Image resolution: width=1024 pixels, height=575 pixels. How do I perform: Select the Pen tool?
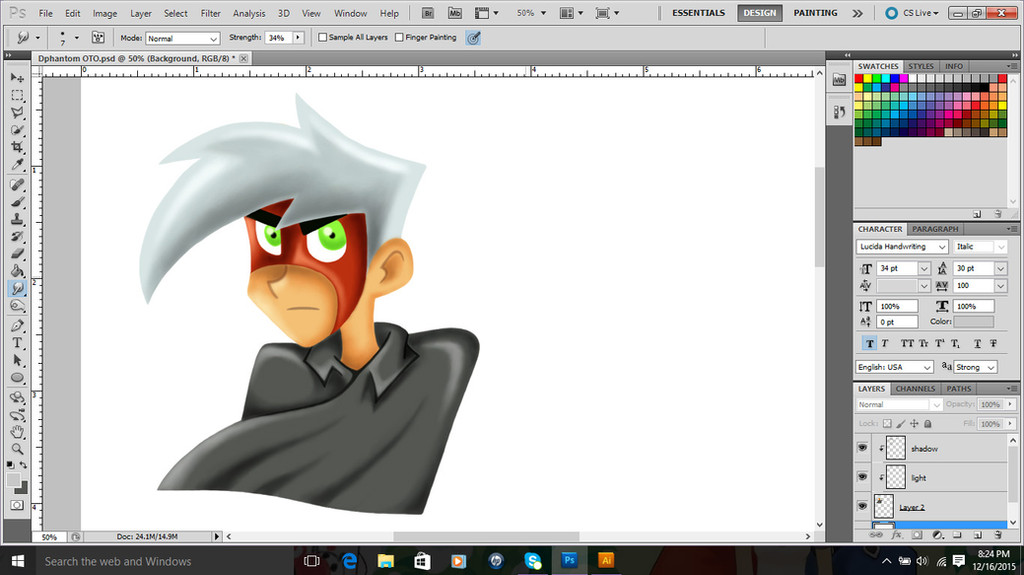coord(17,325)
